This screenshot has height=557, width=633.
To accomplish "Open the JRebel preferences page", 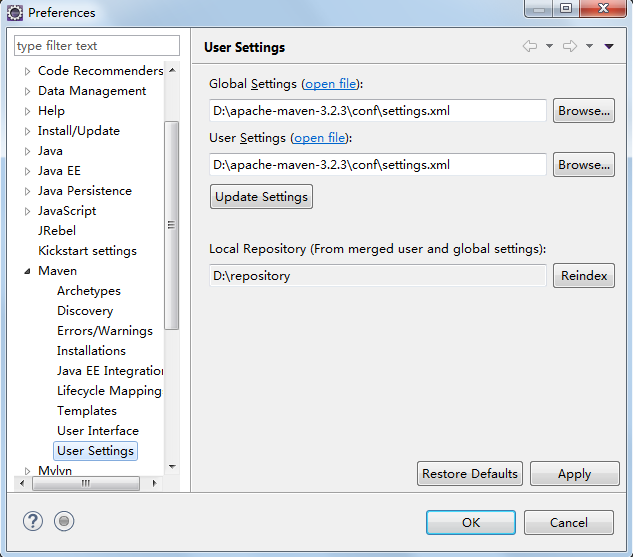I will (x=57, y=231).
